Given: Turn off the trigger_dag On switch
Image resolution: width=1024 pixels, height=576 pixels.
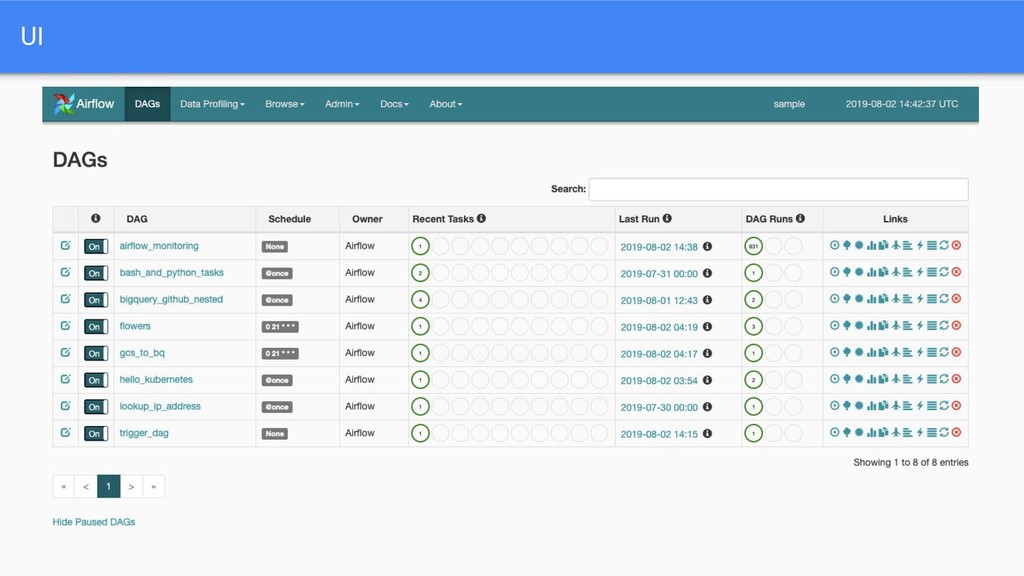Looking at the screenshot, I should (95, 434).
